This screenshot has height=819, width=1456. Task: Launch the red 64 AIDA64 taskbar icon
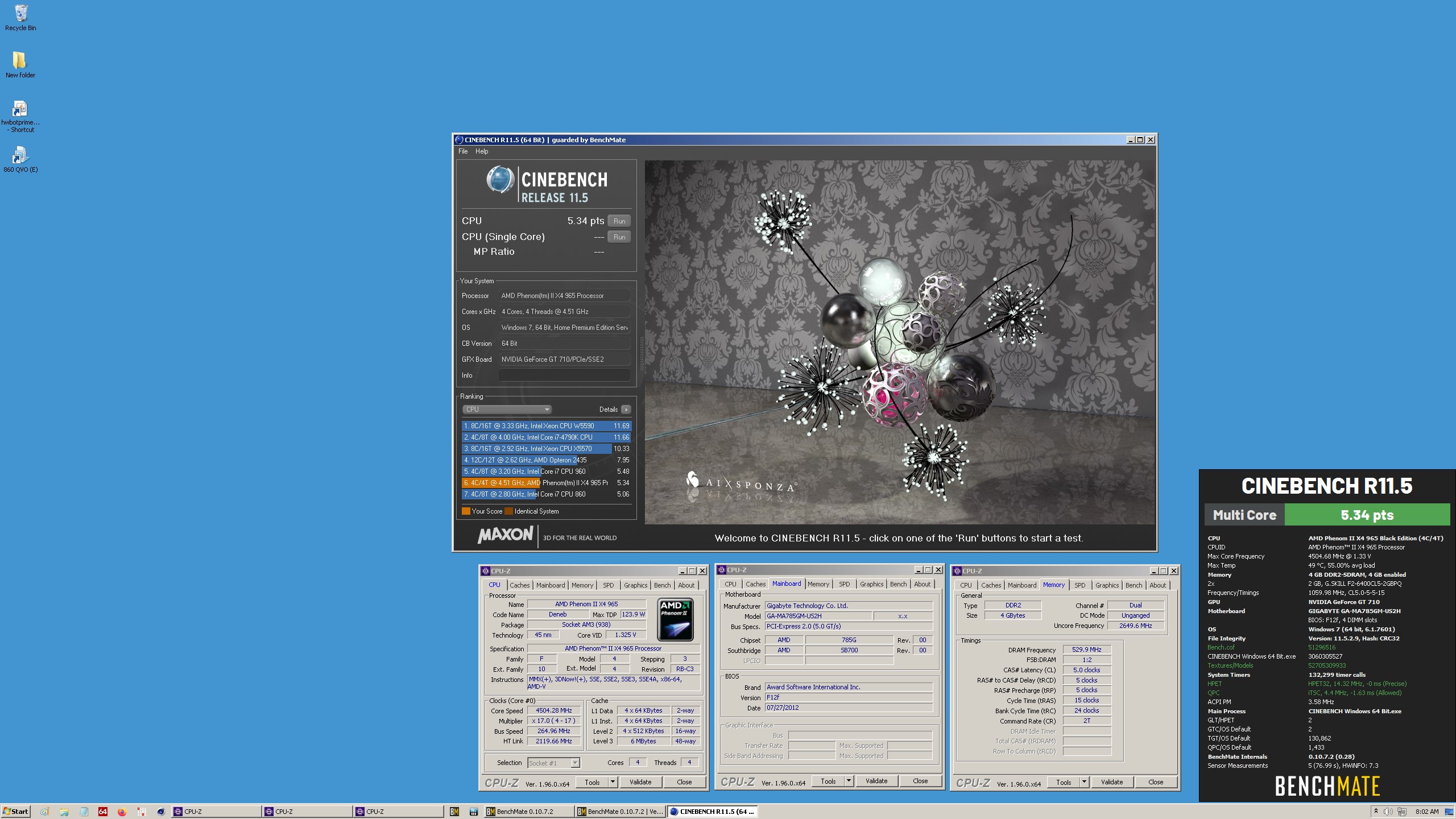click(x=103, y=812)
